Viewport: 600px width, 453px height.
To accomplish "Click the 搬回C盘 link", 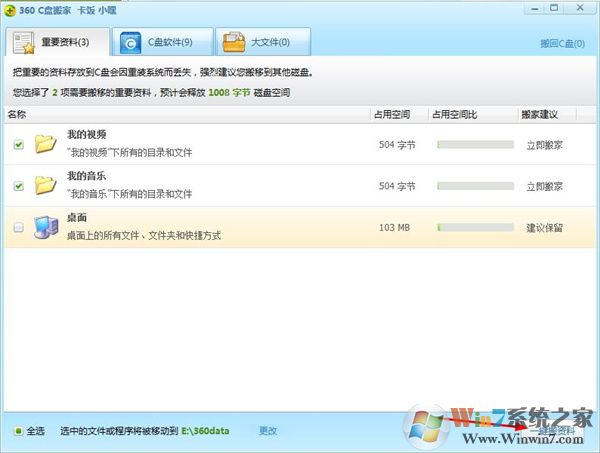I will [x=564, y=45].
